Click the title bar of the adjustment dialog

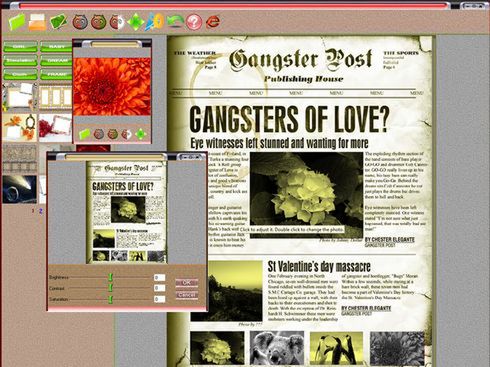[x=115, y=157]
